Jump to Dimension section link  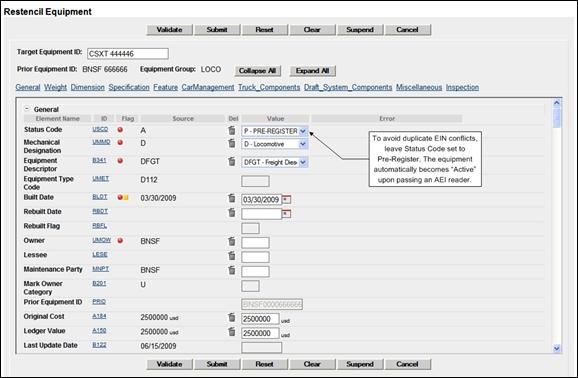coord(88,87)
